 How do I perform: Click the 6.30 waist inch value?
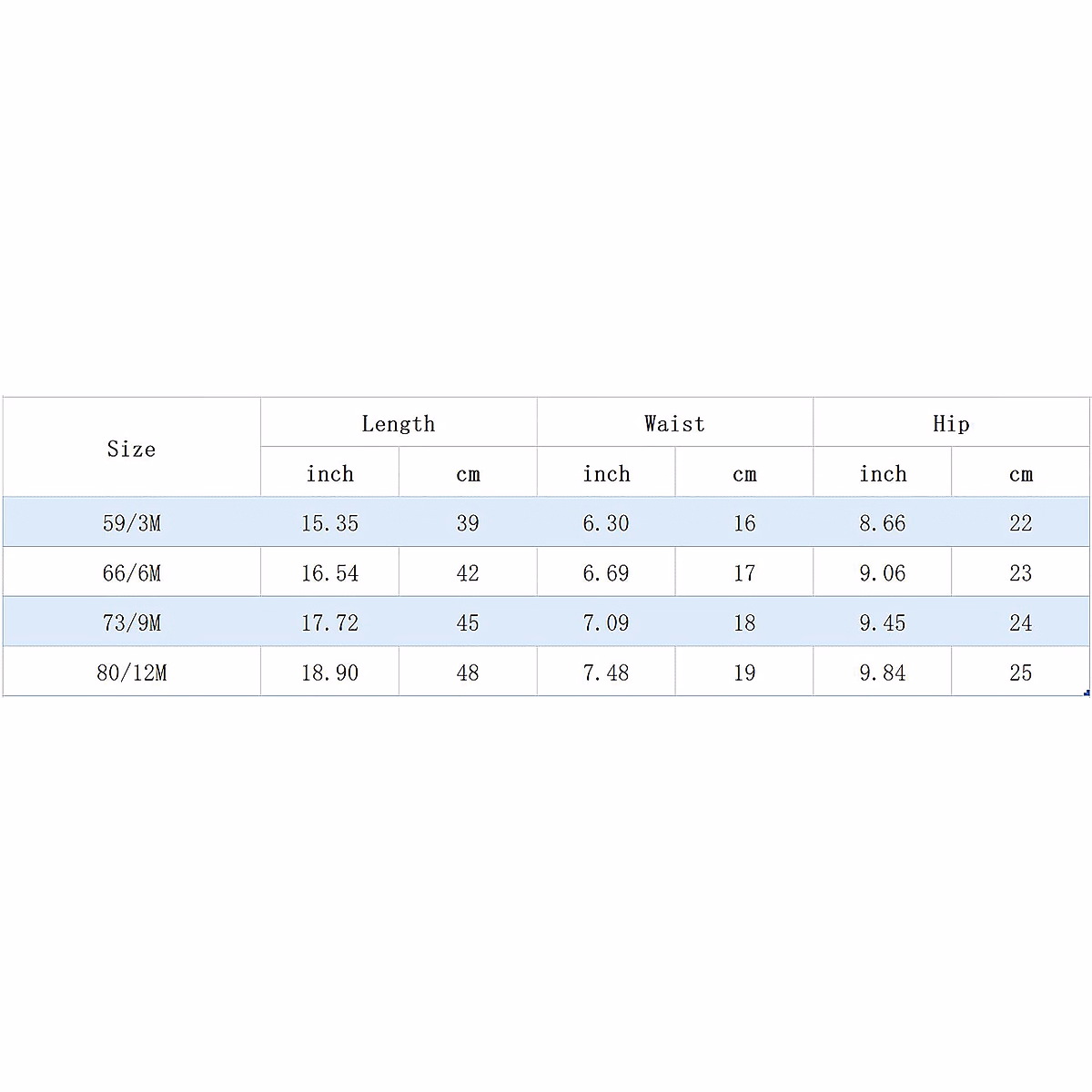pos(606,523)
